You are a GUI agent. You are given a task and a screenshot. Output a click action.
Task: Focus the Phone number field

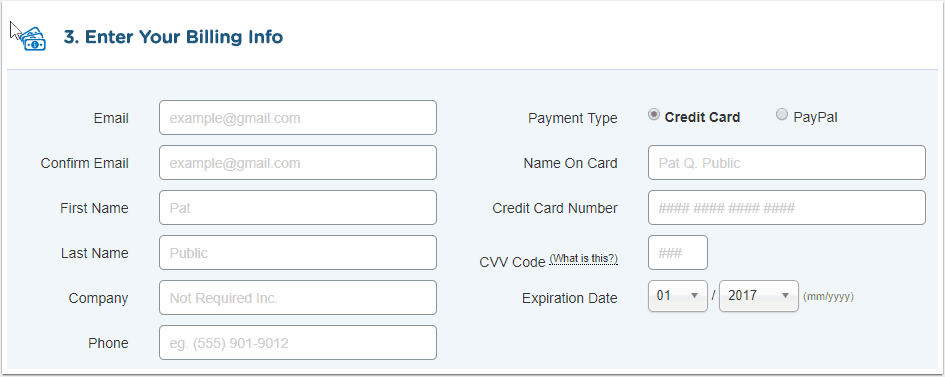click(298, 343)
